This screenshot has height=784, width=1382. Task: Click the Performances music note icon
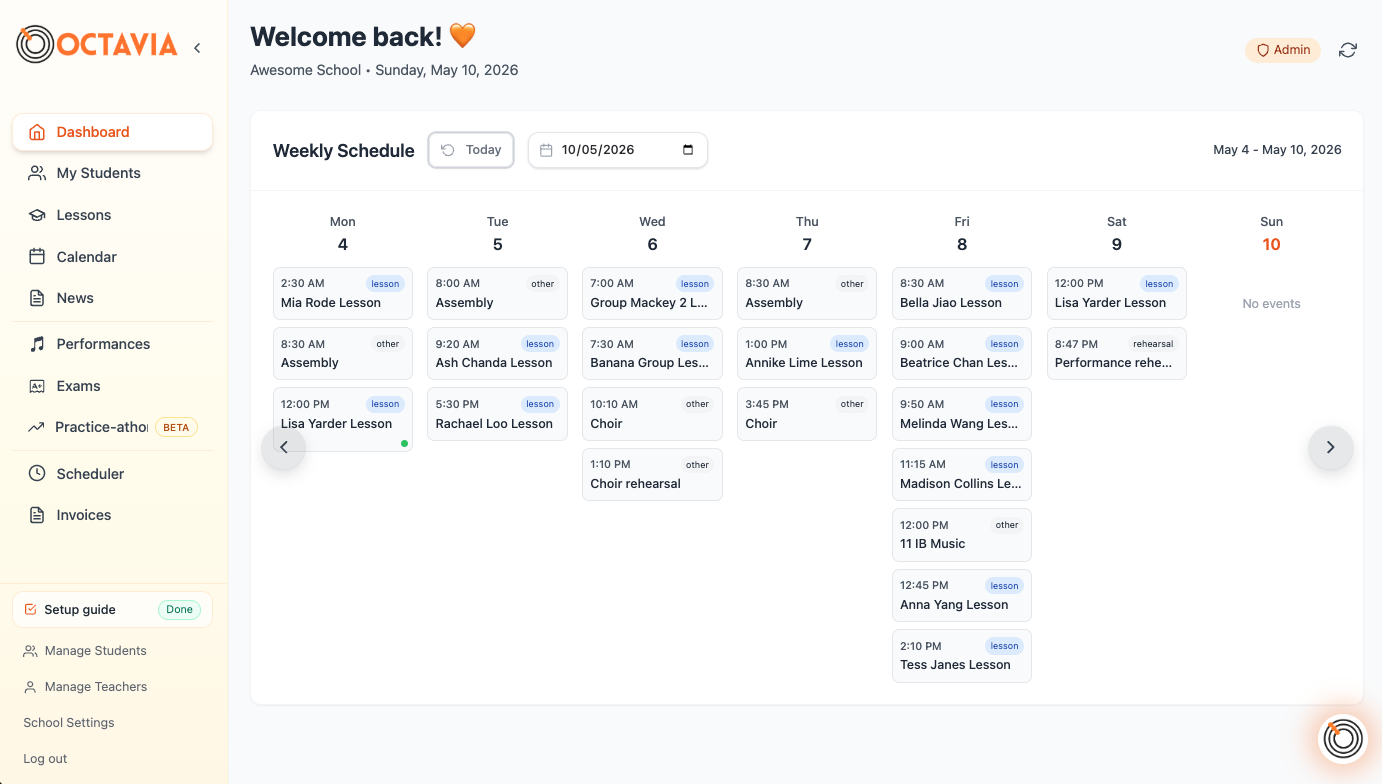tap(37, 344)
